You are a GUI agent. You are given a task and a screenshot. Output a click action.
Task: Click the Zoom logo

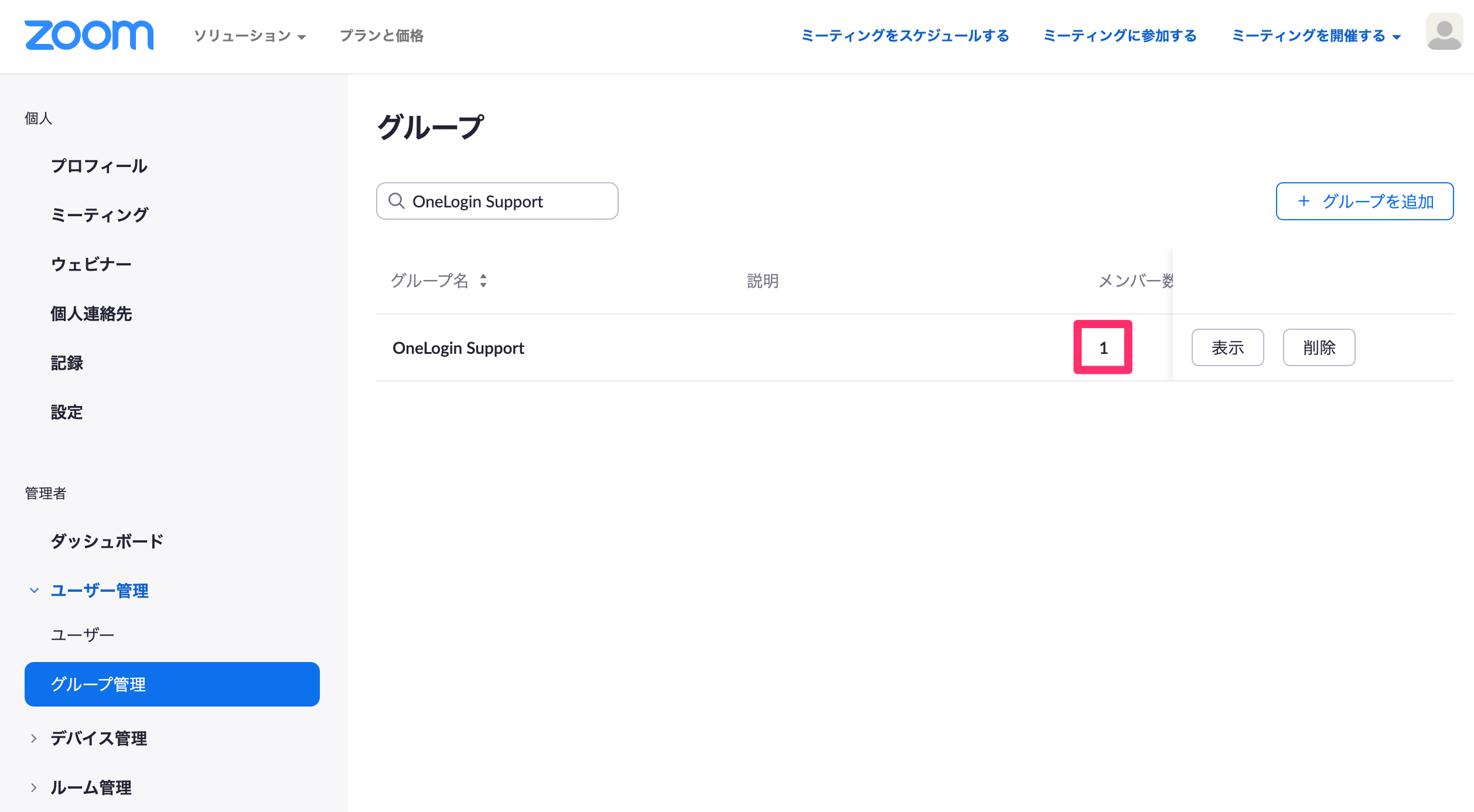(89, 35)
